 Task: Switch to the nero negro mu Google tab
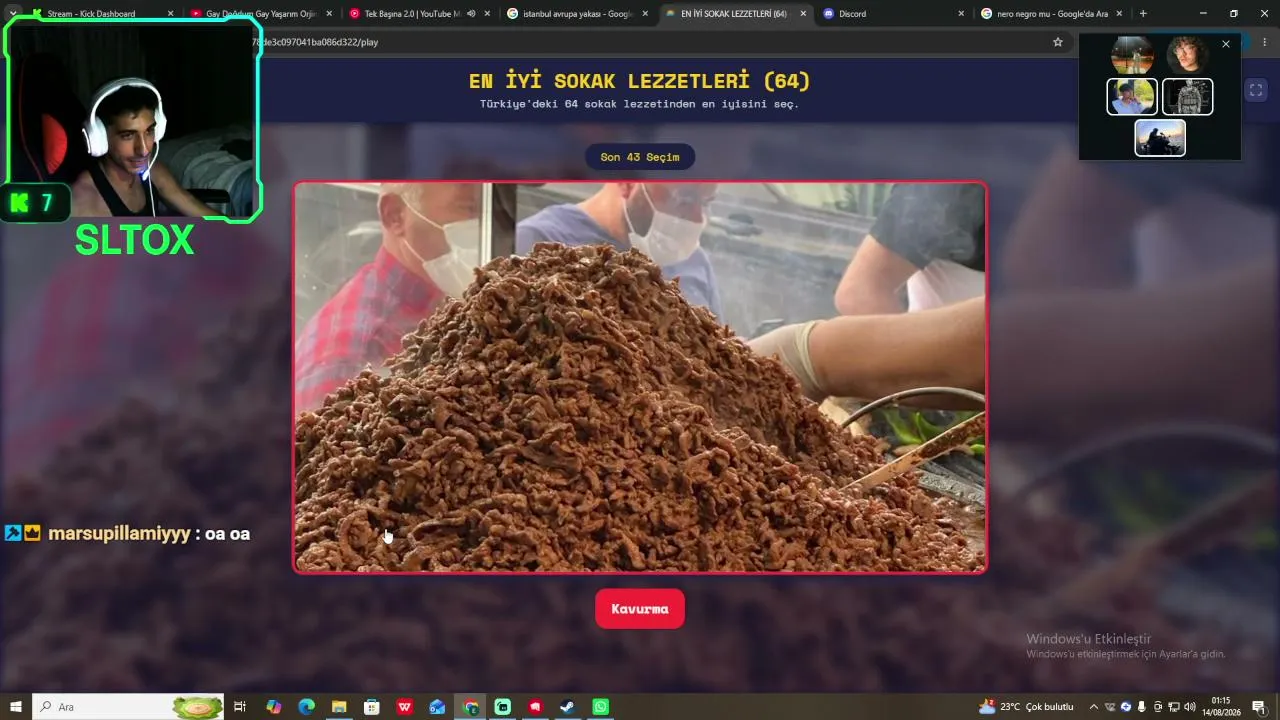tap(1050, 14)
